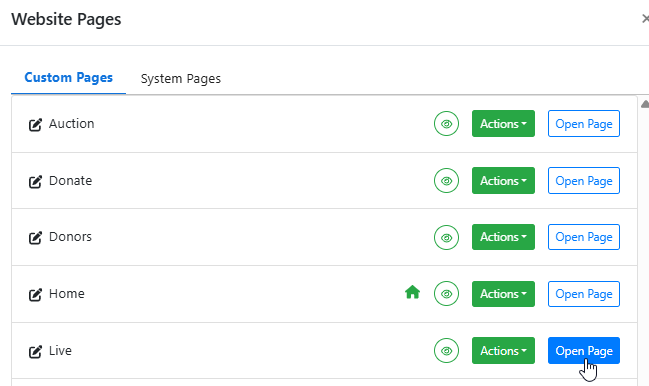Click the edit pencil icon beside Home
The image size is (649, 386).
pyautogui.click(x=35, y=294)
